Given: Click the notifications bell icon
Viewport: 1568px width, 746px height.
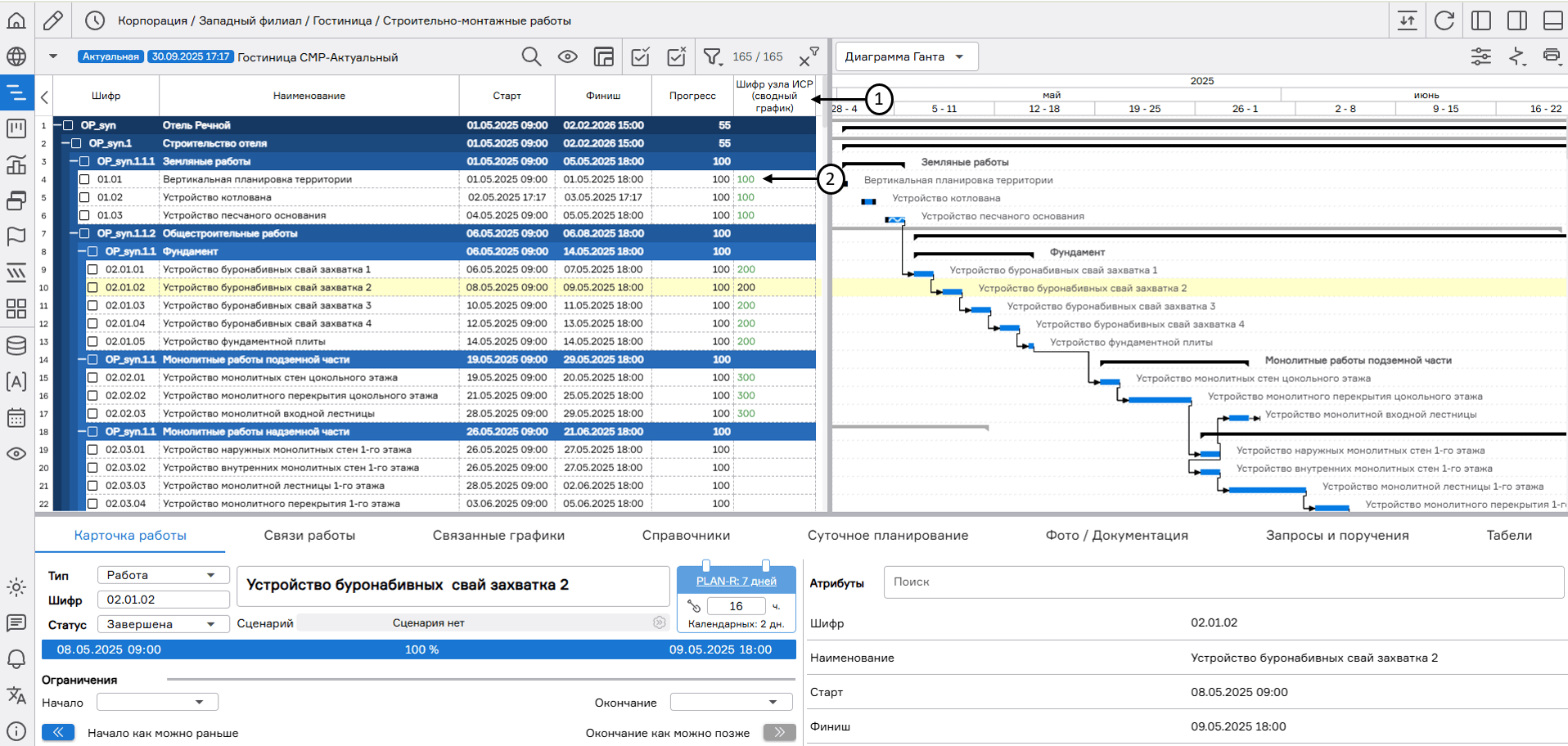Looking at the screenshot, I should [16, 658].
